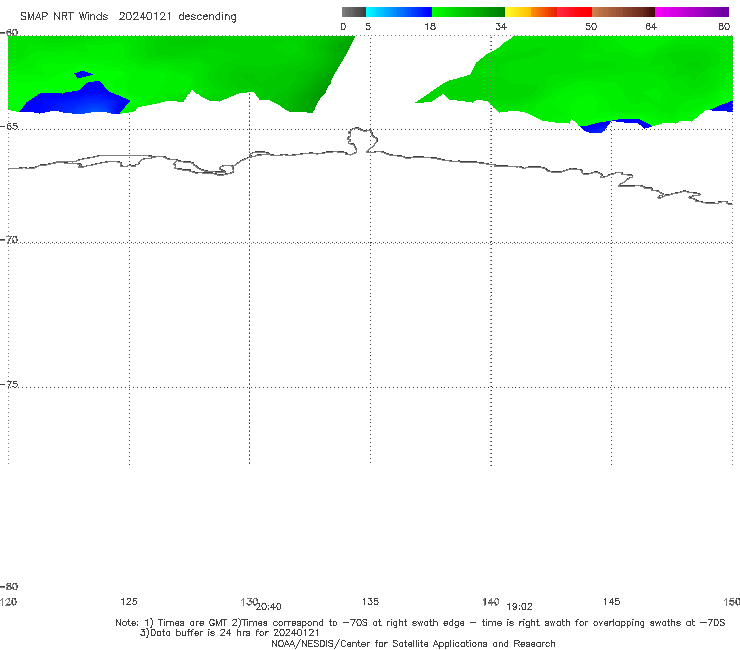Click the '130' longitude label

[x=249, y=601]
